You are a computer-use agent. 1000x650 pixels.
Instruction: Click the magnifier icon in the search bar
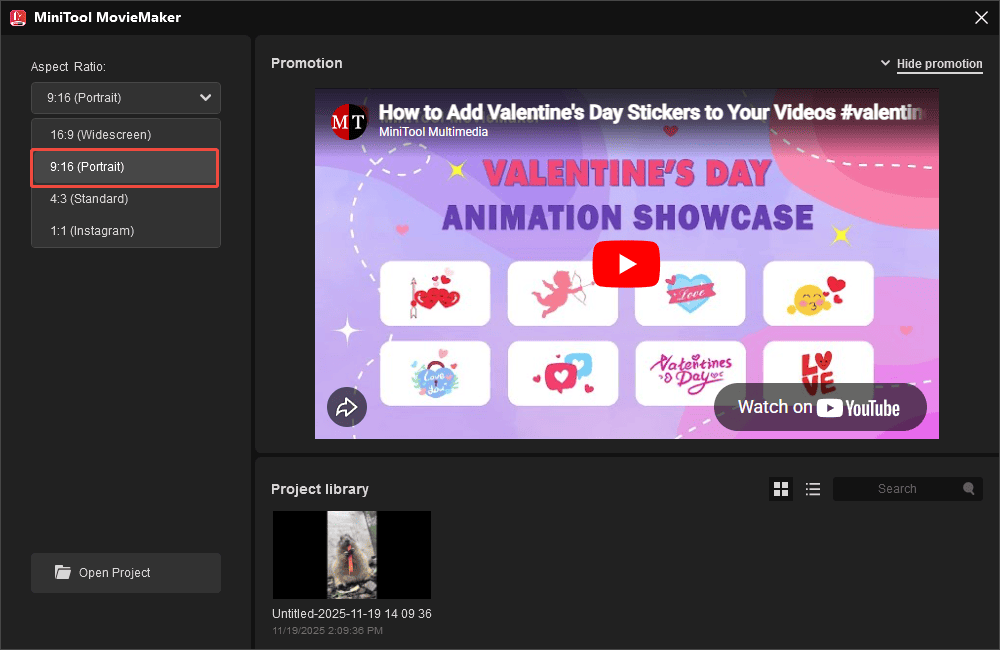[x=967, y=488]
